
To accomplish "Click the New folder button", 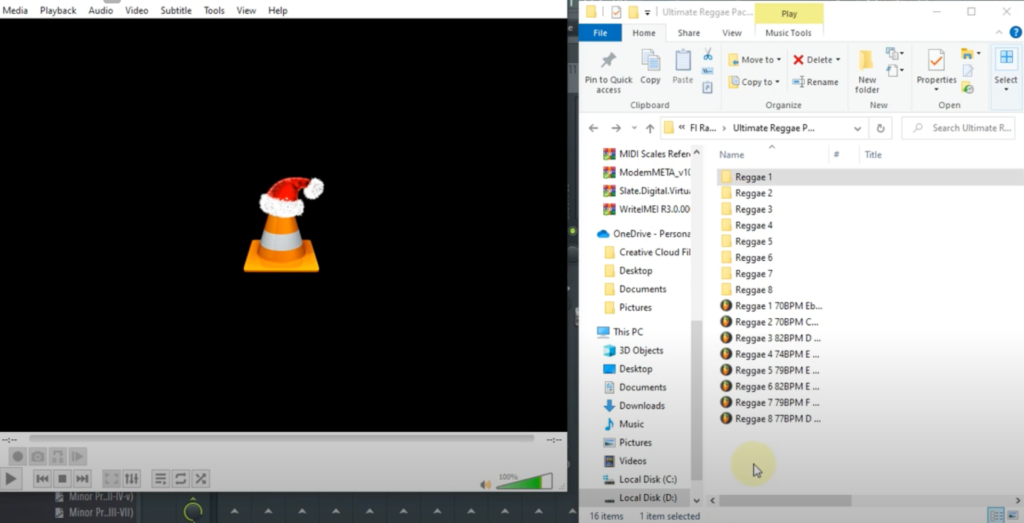I will [867, 72].
